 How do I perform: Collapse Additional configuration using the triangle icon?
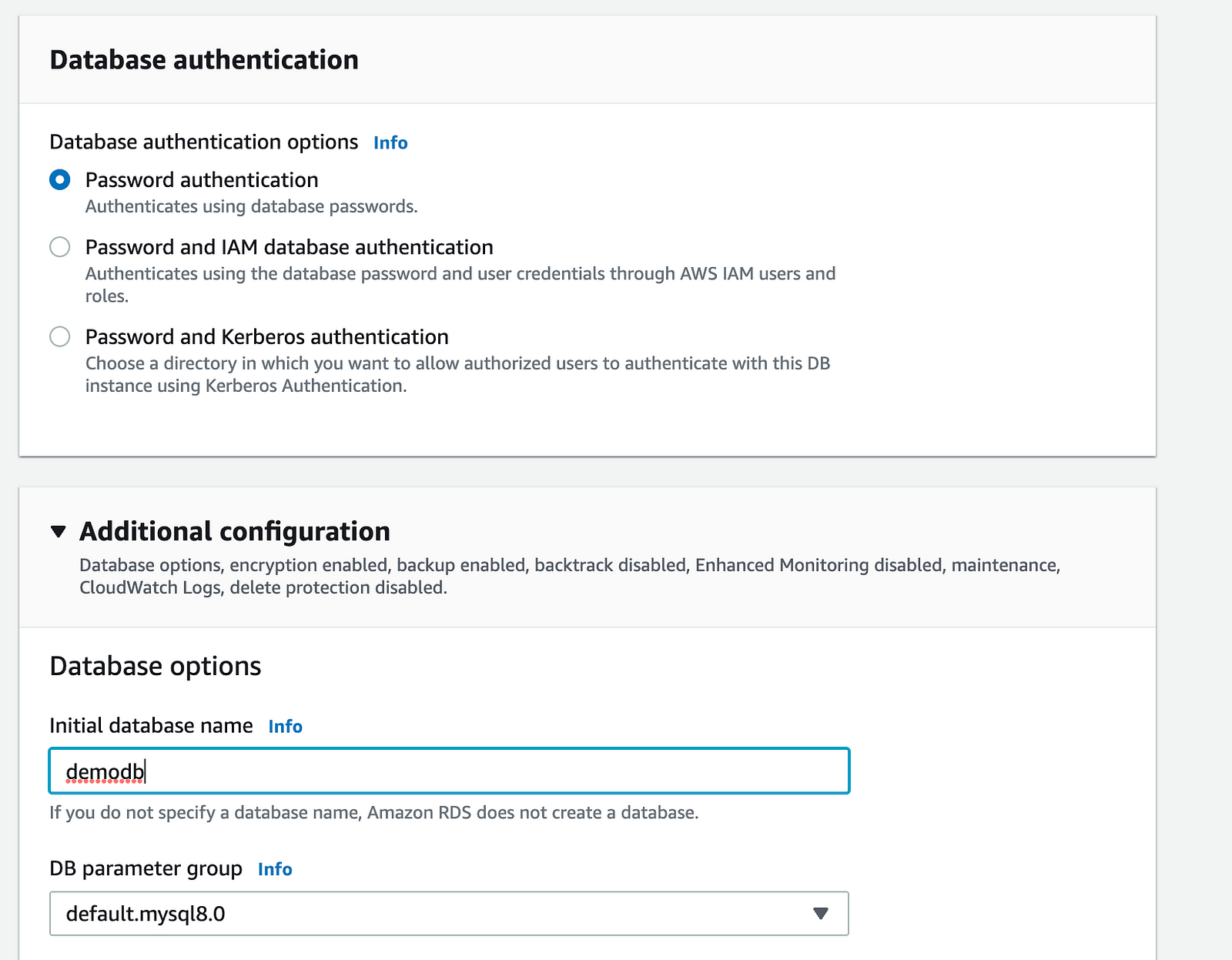pyautogui.click(x=59, y=532)
